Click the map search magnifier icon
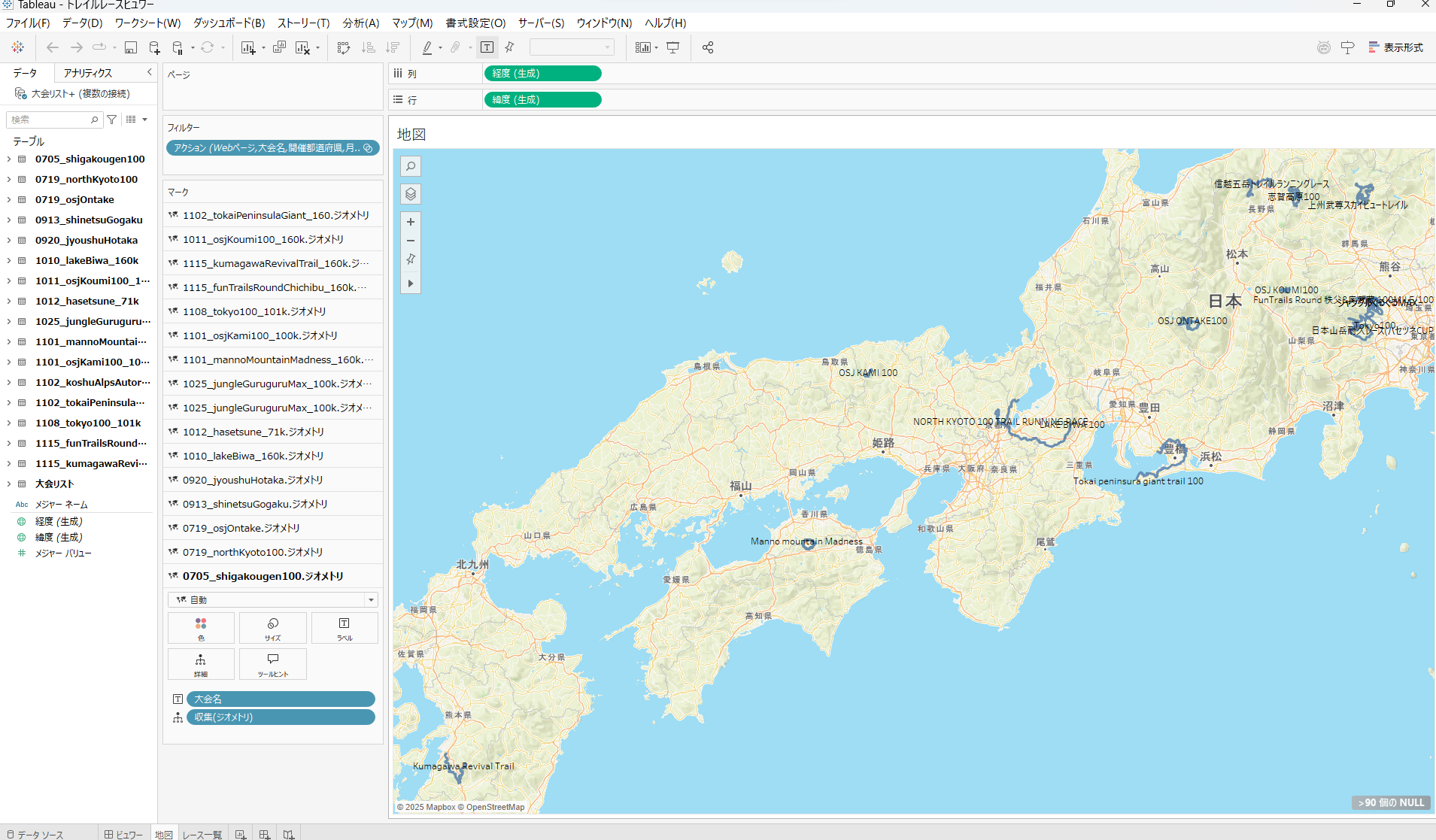Viewport: 1436px width, 840px height. coord(411,166)
